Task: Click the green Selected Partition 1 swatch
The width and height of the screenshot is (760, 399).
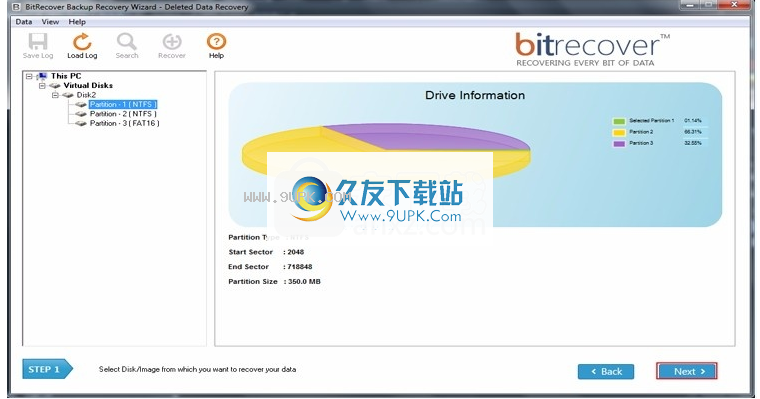Action: click(619, 121)
